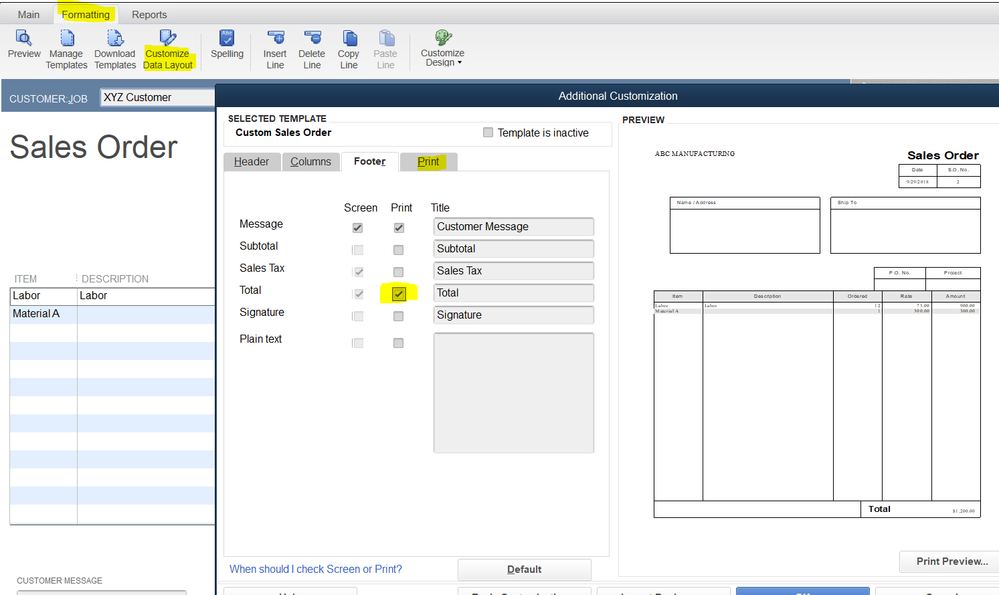Image resolution: width=999 pixels, height=595 pixels.
Task: Select the Material A item row
Action: tap(112, 313)
